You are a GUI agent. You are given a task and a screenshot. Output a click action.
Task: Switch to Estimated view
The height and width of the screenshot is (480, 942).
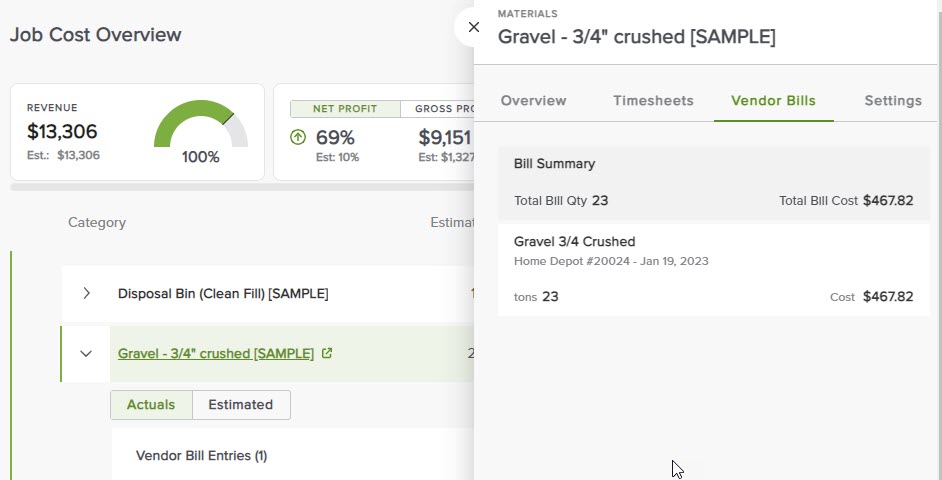point(240,405)
